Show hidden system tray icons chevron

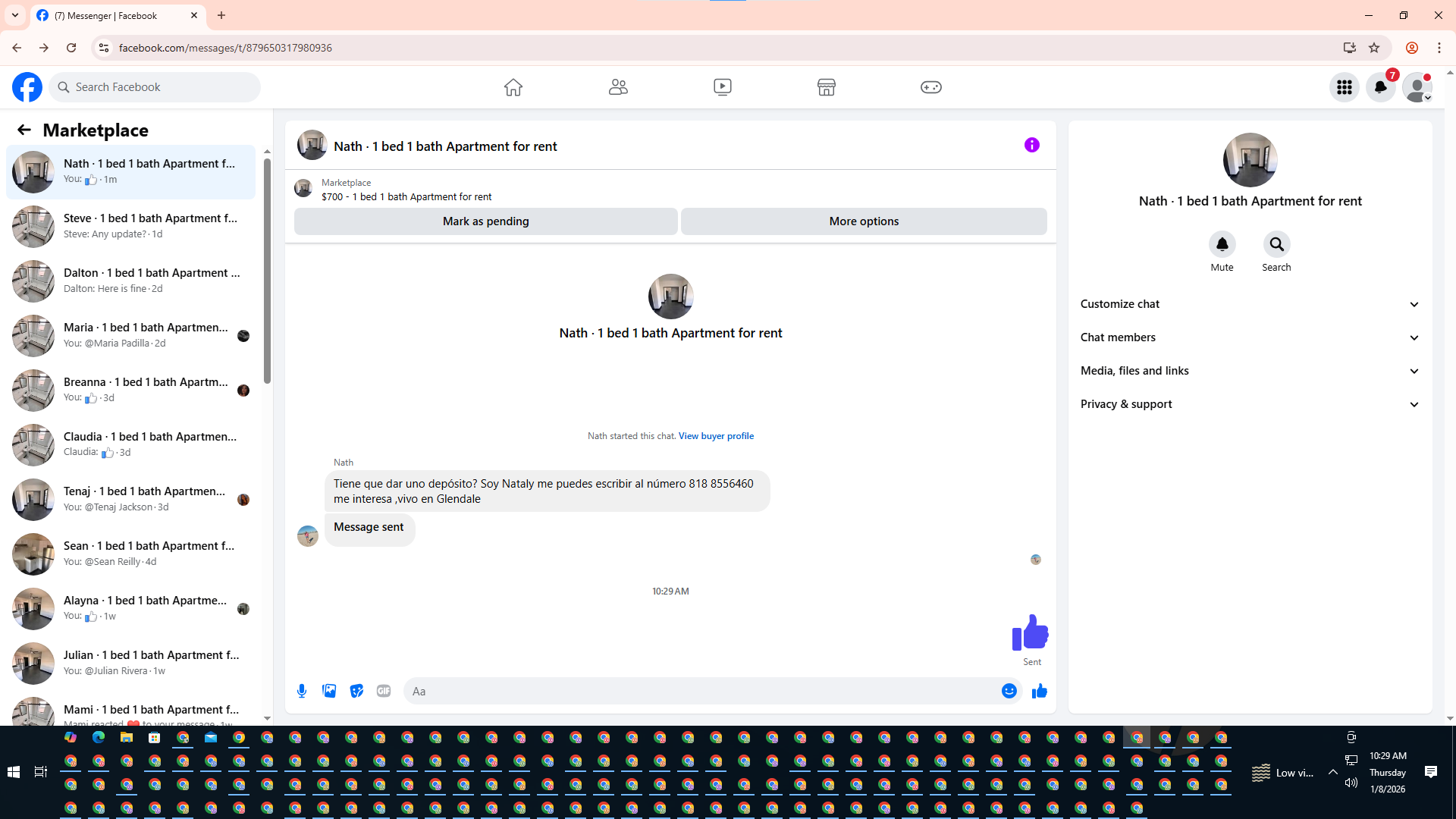pos(1332,772)
